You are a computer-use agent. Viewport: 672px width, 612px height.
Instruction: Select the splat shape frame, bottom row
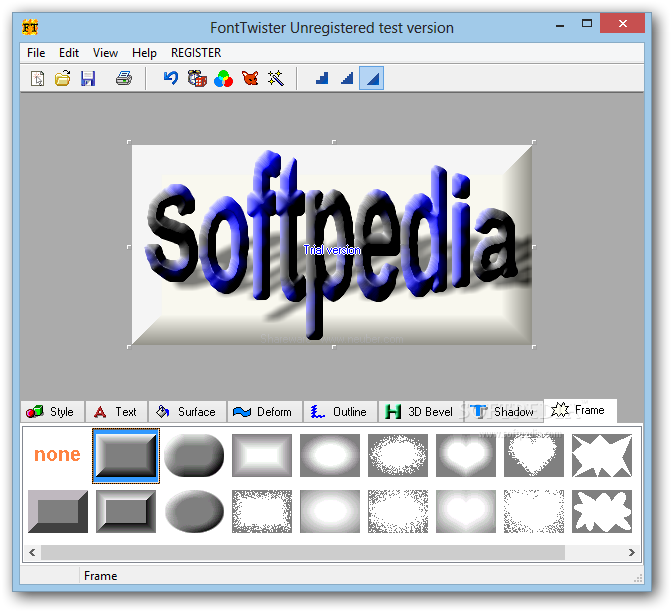(x=602, y=511)
